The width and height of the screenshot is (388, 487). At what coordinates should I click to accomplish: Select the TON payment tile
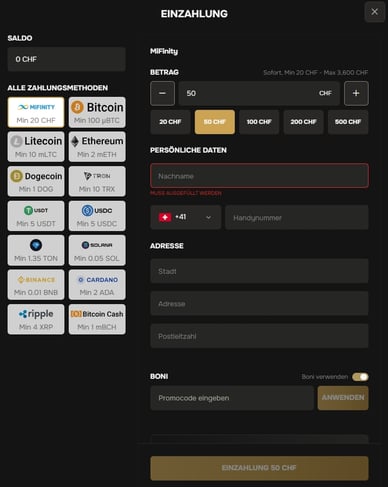point(36,250)
